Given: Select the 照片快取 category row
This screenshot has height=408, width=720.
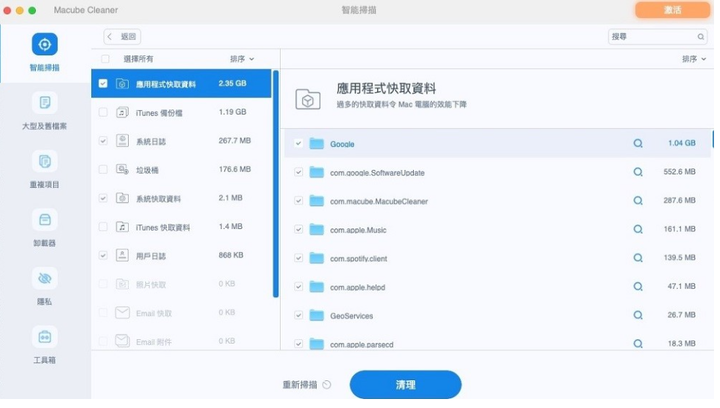Looking at the screenshot, I should click(181, 284).
